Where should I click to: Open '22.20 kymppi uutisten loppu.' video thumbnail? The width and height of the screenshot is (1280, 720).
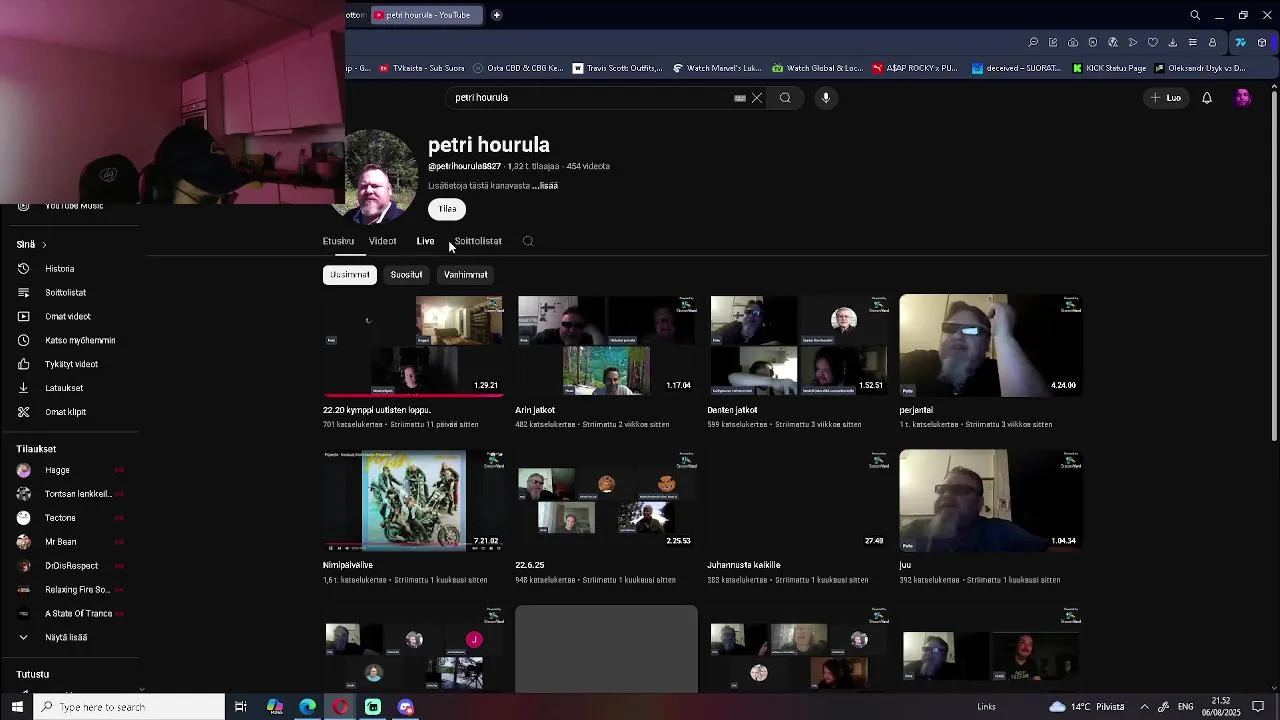(413, 345)
